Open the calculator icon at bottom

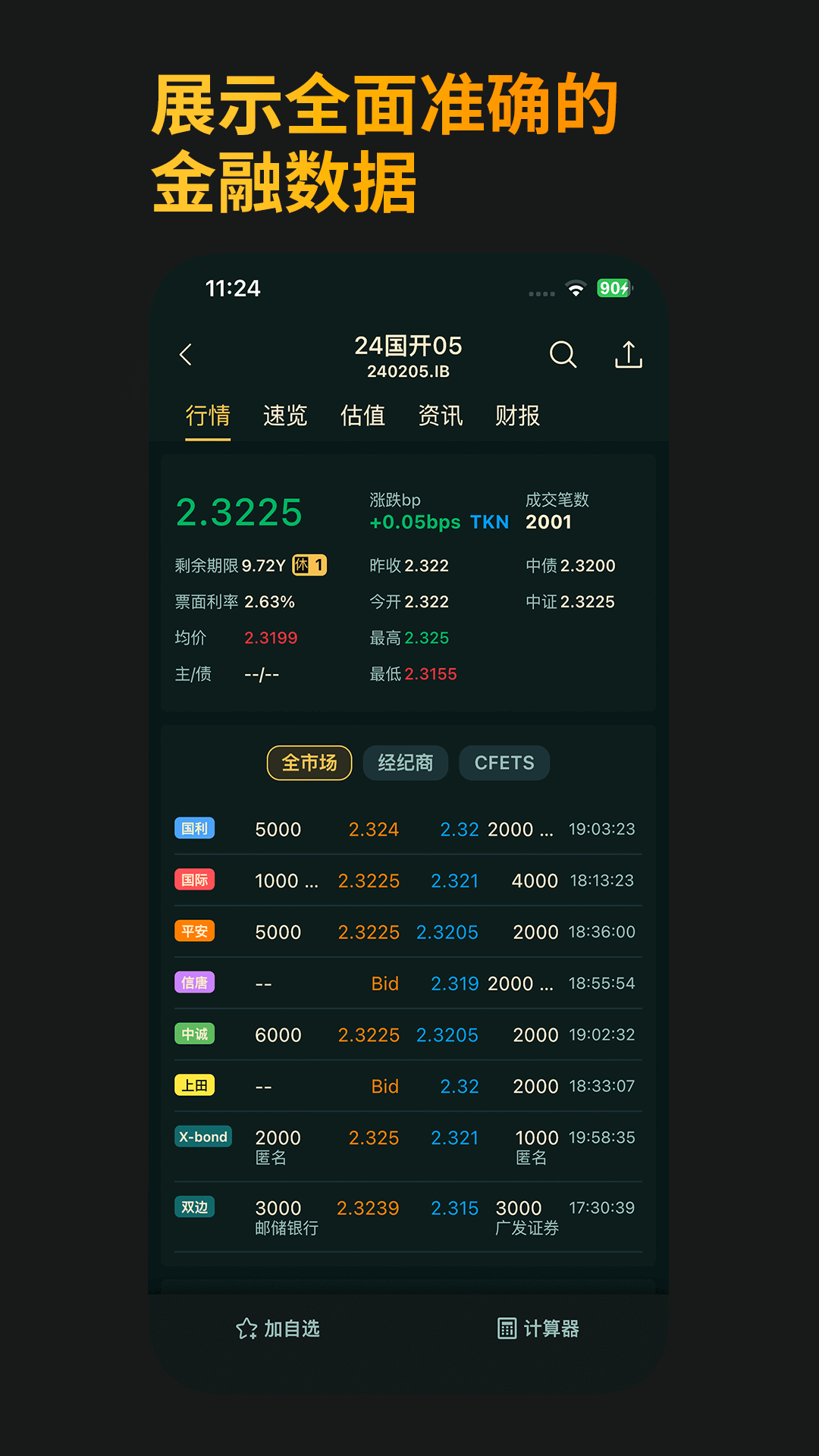point(507,1329)
